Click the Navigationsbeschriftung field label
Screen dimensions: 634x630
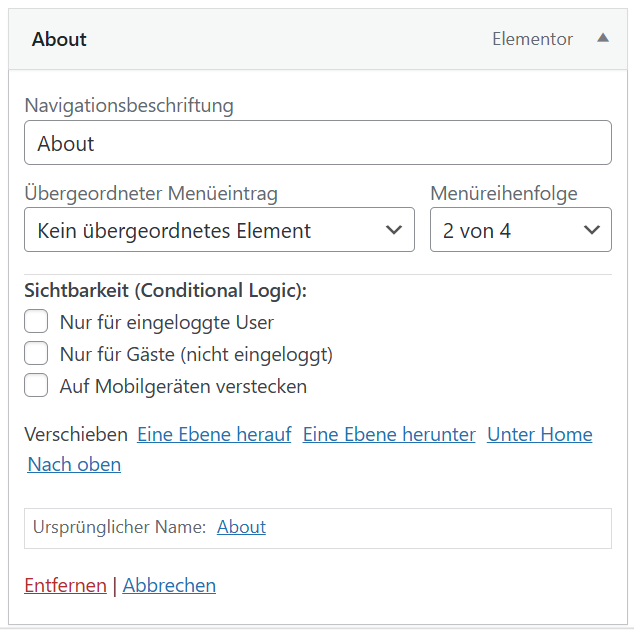pos(129,105)
